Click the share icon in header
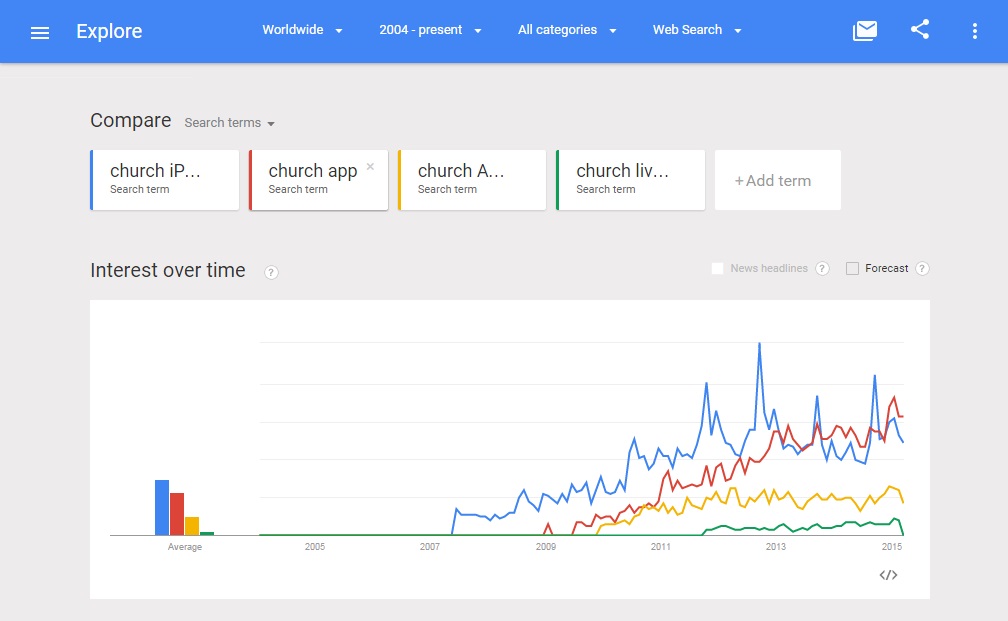 [920, 30]
